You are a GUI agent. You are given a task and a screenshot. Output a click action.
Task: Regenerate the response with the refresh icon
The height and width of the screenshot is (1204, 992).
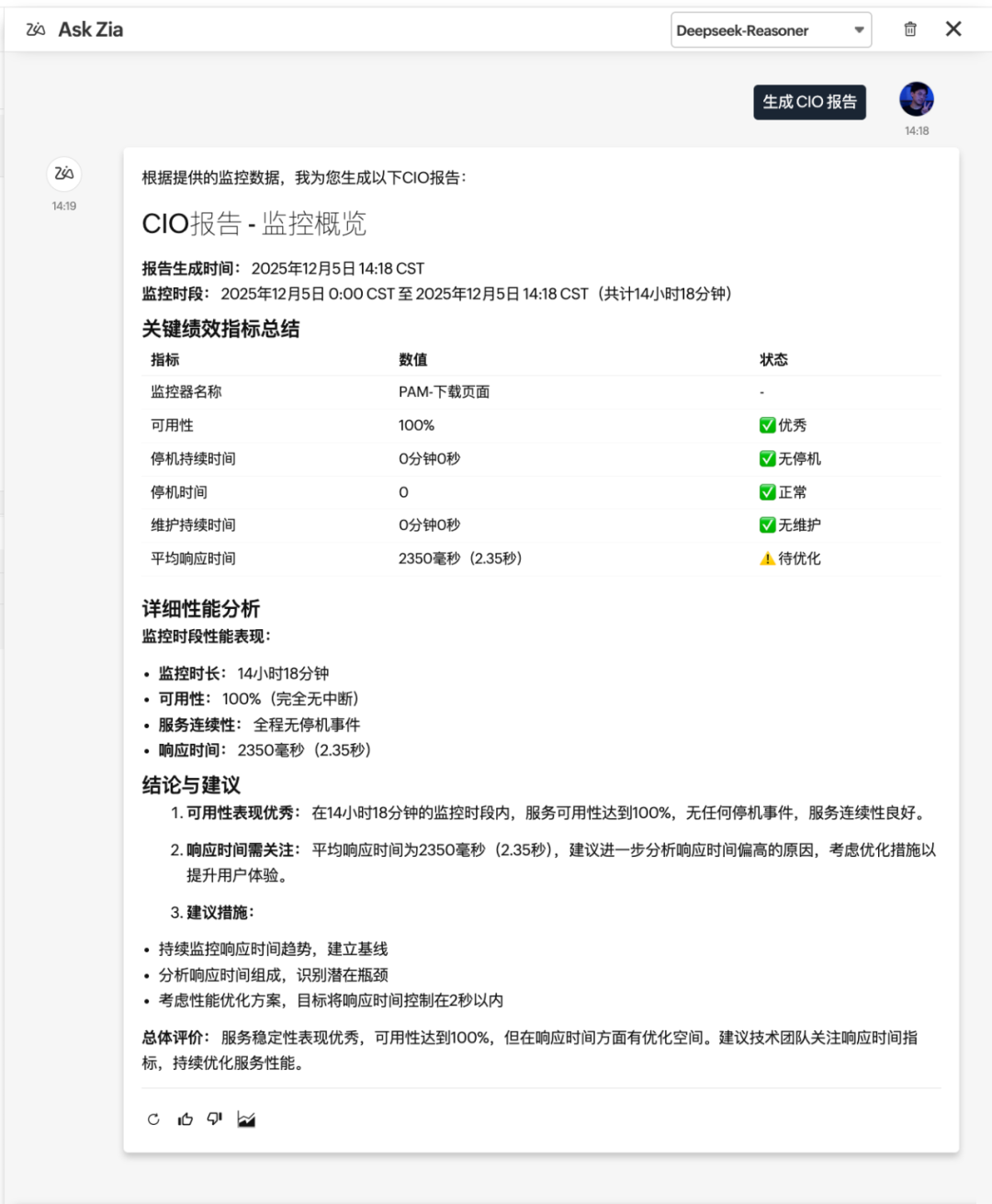coord(153,1119)
